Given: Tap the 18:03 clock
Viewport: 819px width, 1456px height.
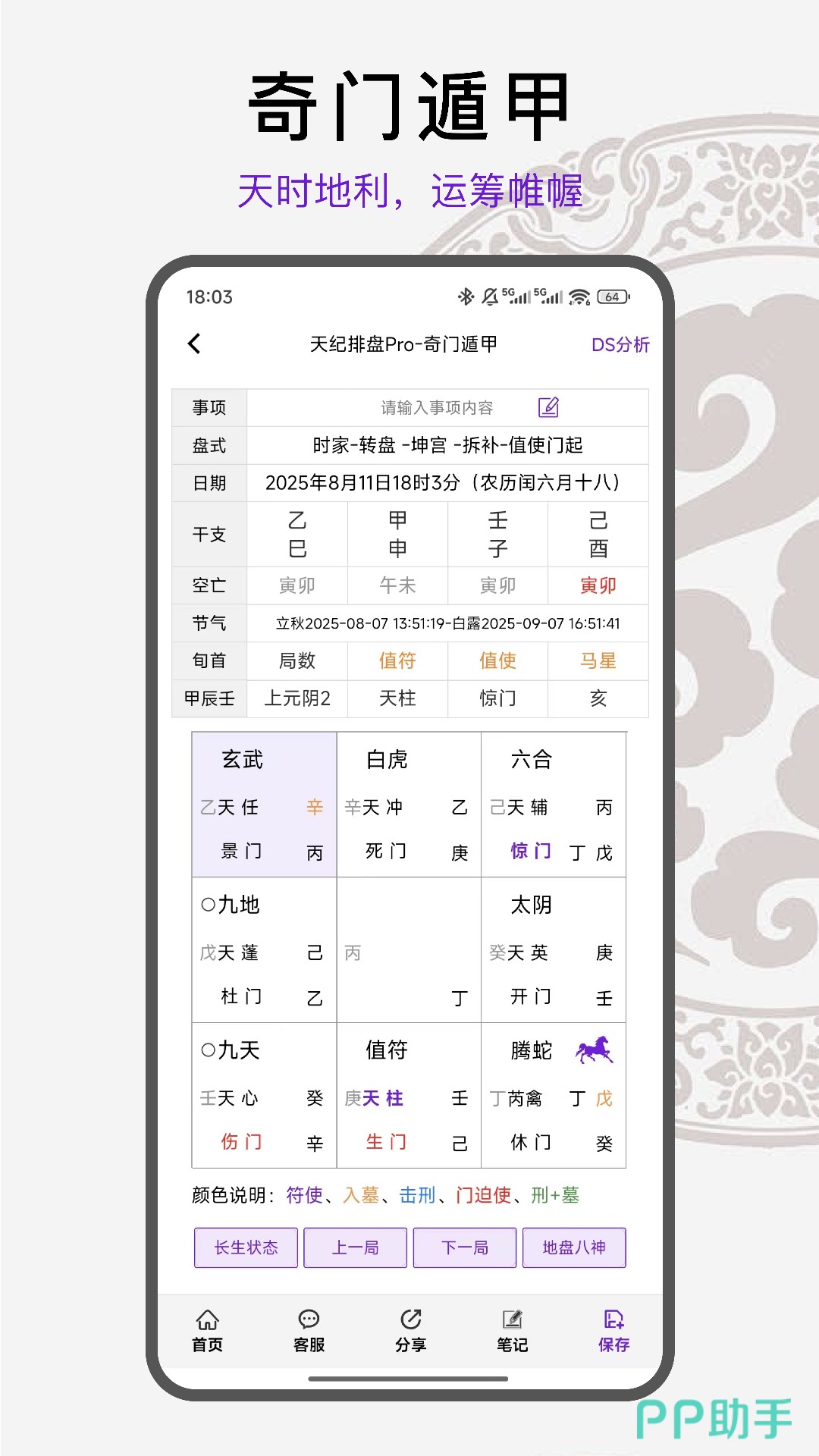Looking at the screenshot, I should point(209,297).
